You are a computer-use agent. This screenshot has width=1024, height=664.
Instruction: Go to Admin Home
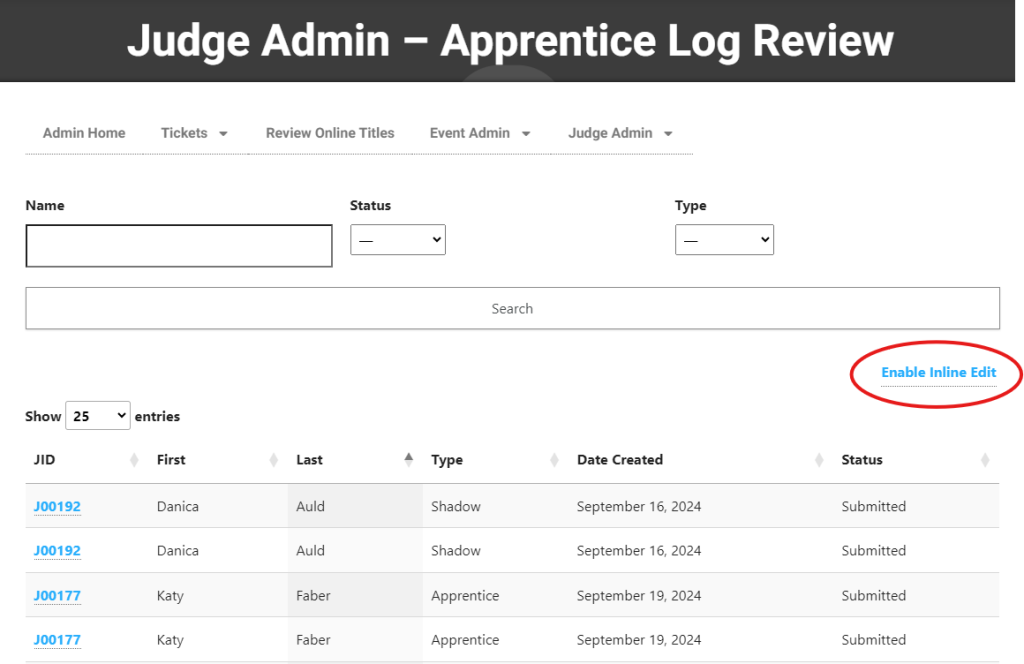tap(84, 133)
